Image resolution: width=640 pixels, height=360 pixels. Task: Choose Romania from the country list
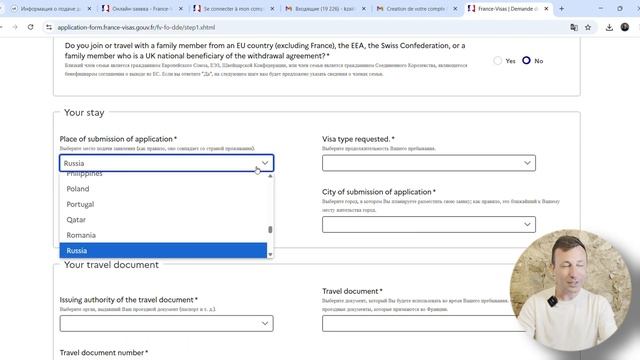163,235
